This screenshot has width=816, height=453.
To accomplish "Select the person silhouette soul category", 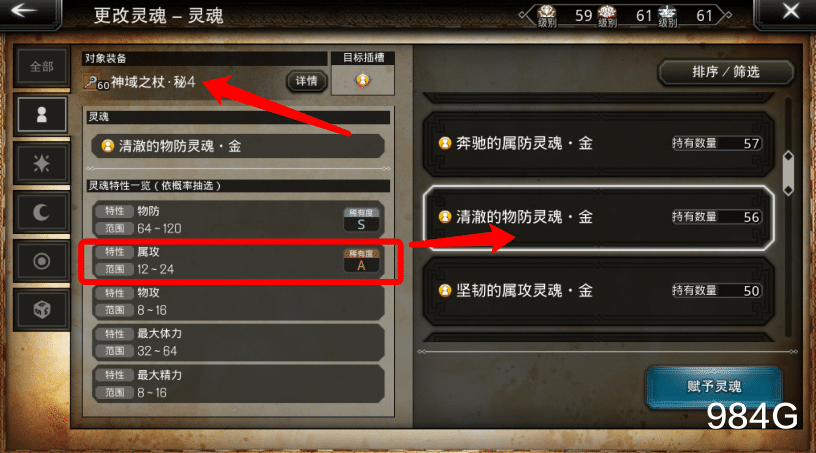I will [42, 115].
